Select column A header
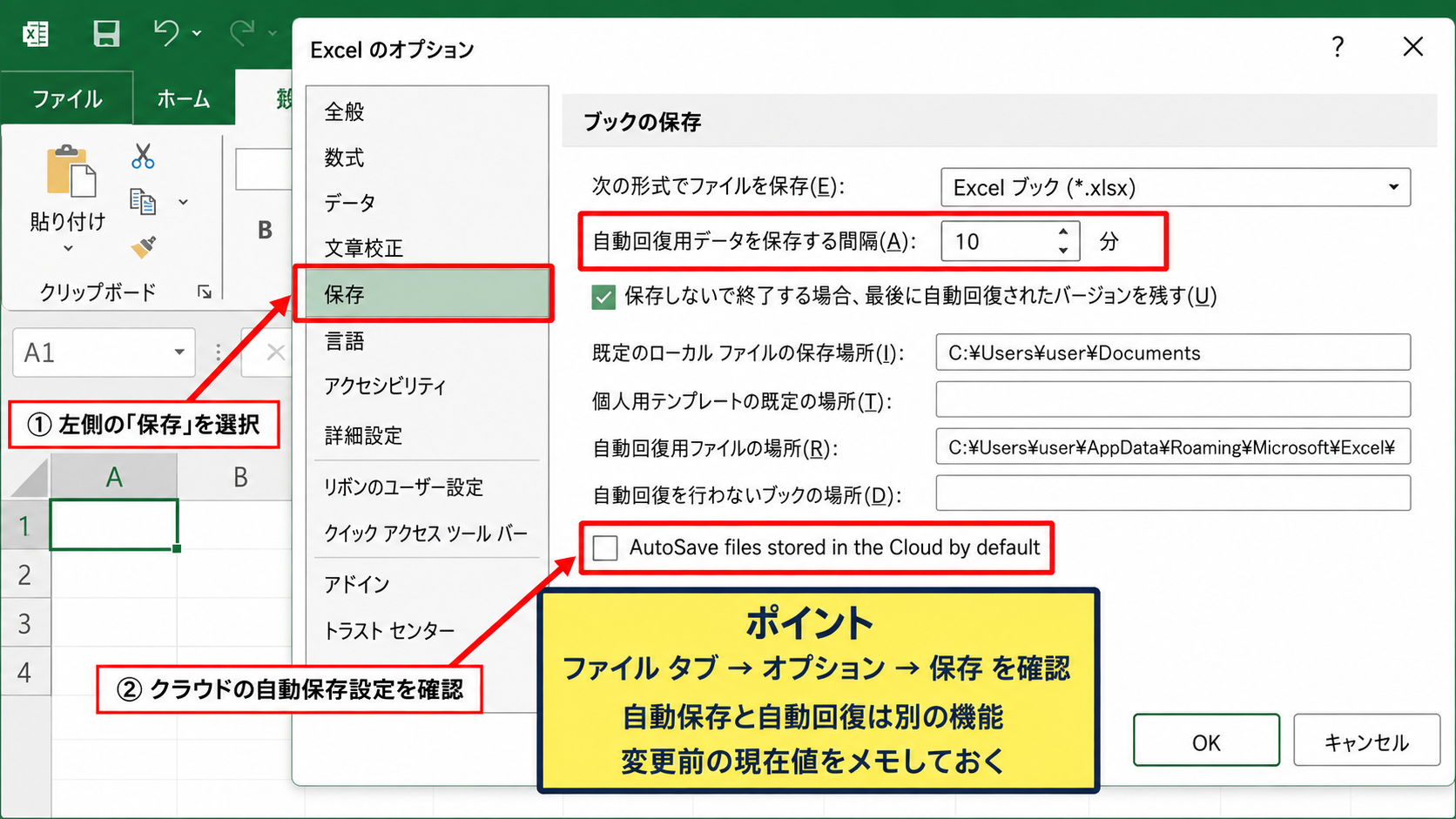 114,477
